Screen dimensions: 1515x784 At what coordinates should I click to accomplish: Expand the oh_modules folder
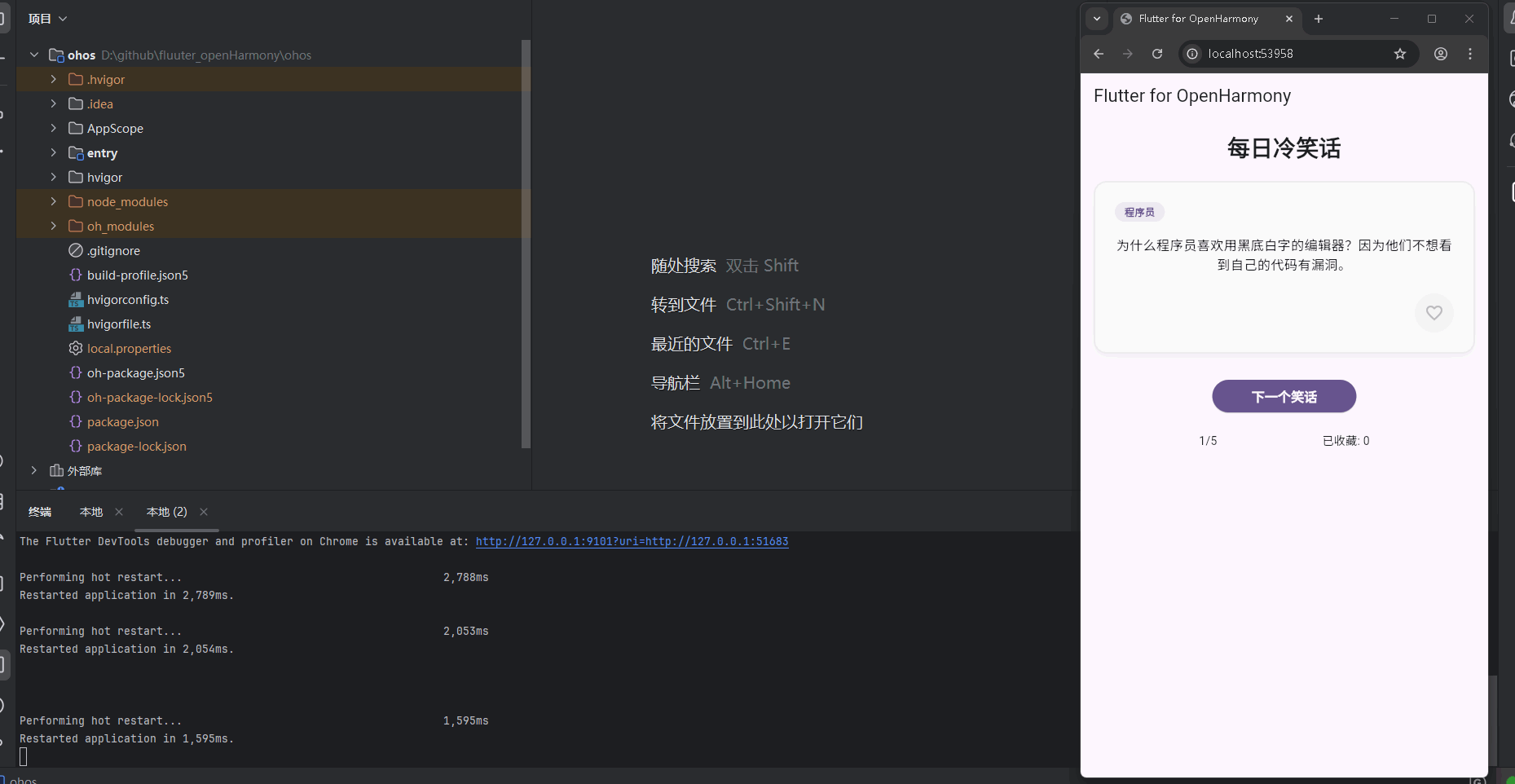click(54, 226)
